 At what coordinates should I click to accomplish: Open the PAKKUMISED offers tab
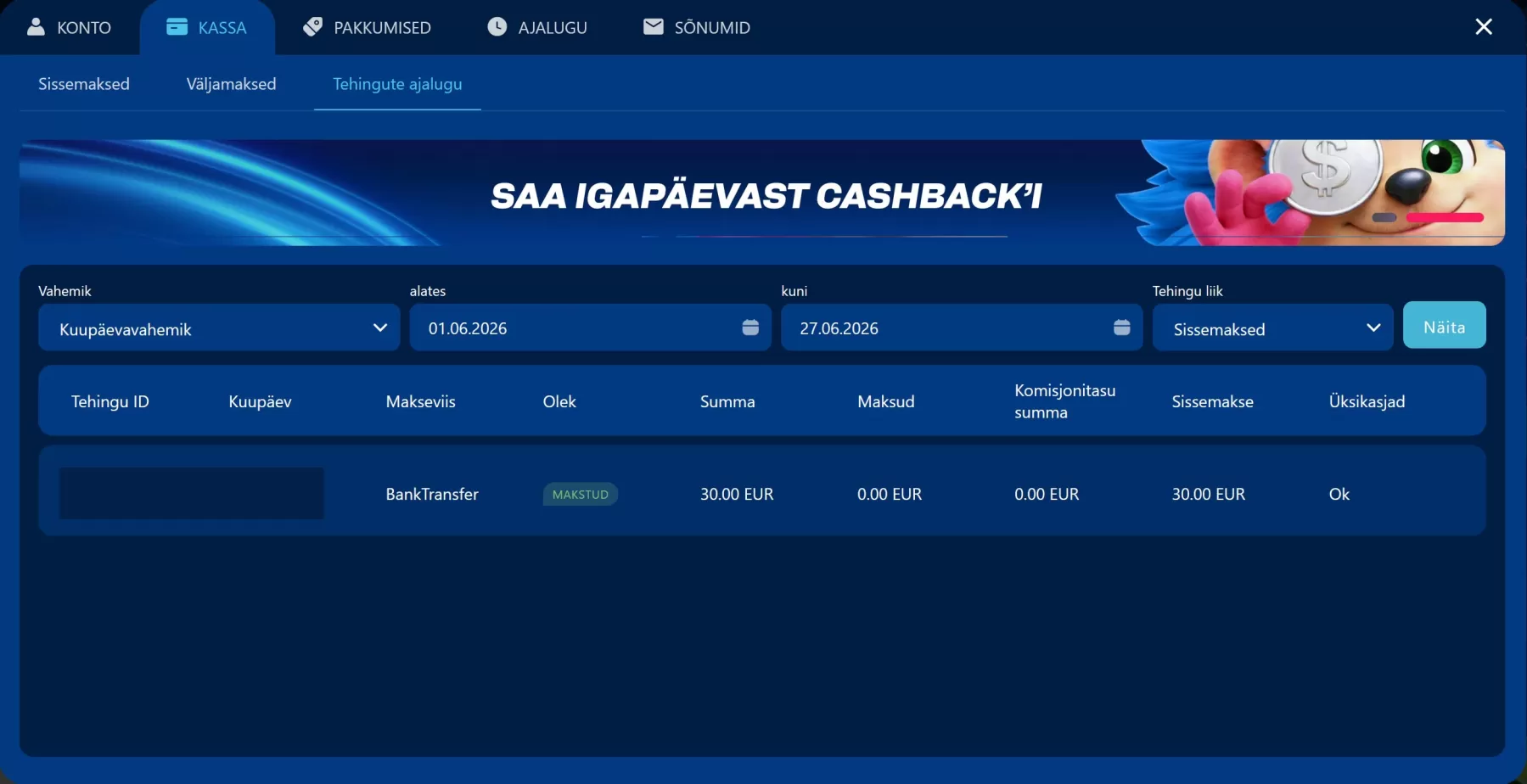pos(367,27)
